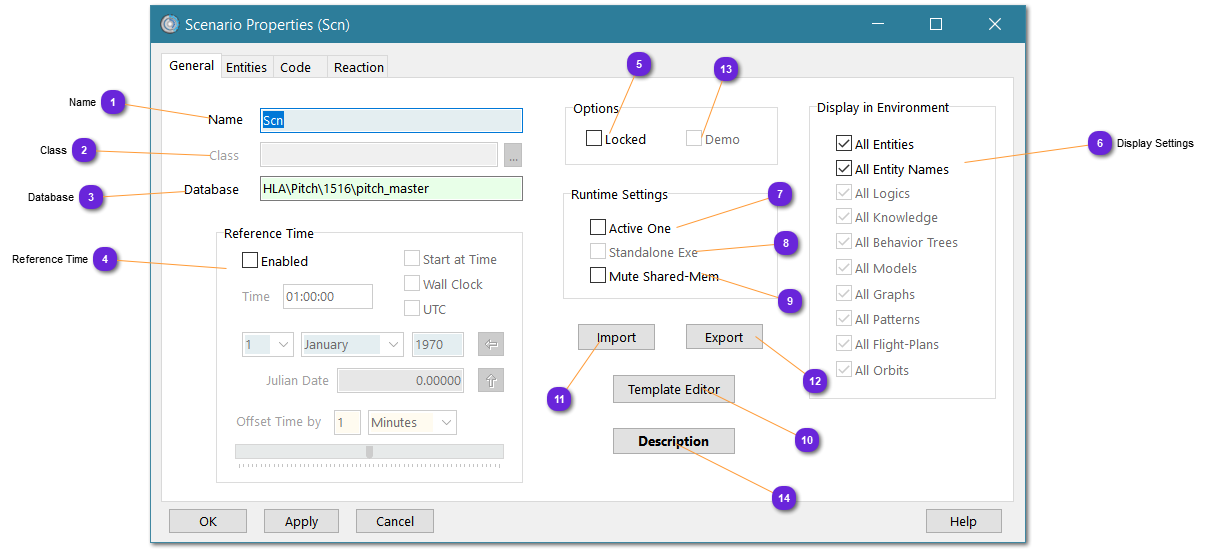Switch to the Entities tab
This screenshot has height=552, width=1210.
246,67
